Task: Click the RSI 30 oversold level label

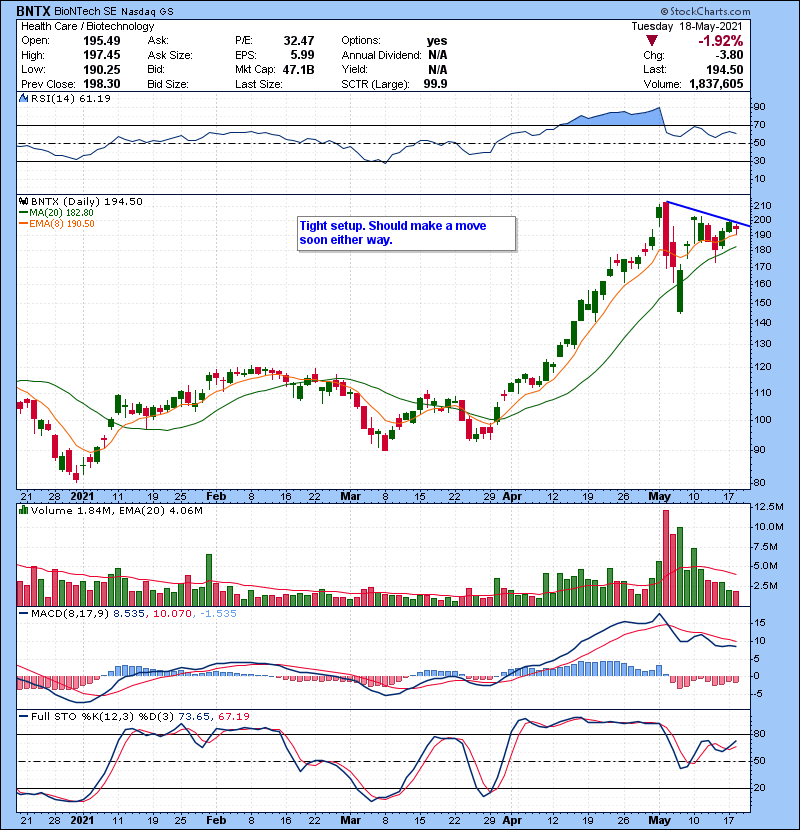Action: point(759,160)
